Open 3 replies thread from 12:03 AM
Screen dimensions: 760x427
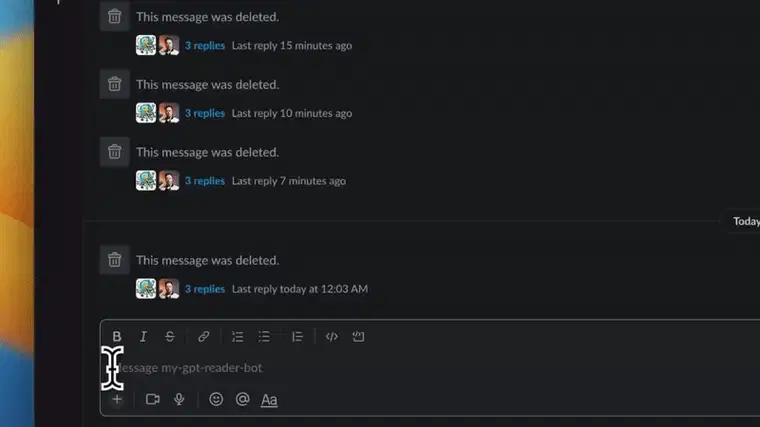pos(205,289)
